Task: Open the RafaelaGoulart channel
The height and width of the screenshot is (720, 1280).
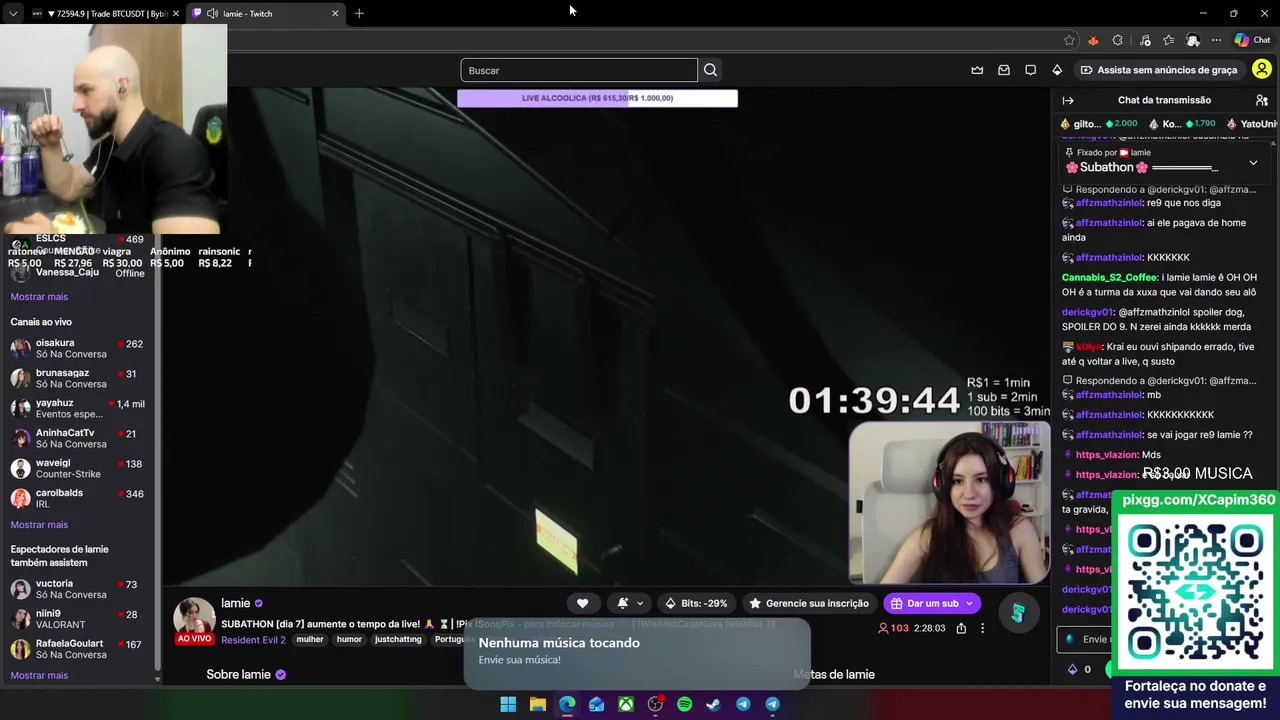Action: [x=78, y=649]
